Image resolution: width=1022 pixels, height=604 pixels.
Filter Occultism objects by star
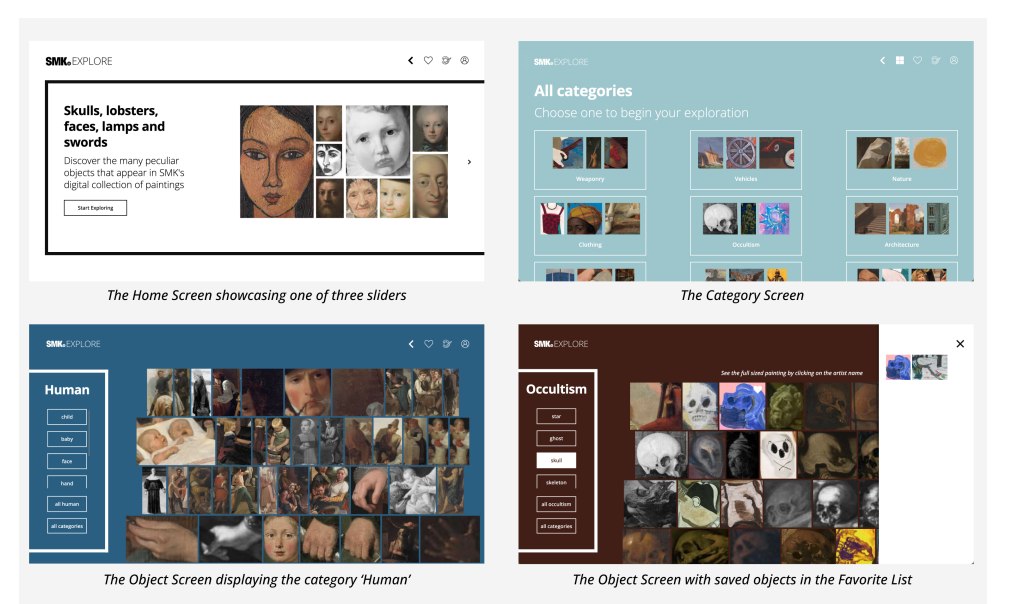pyautogui.click(x=556, y=416)
